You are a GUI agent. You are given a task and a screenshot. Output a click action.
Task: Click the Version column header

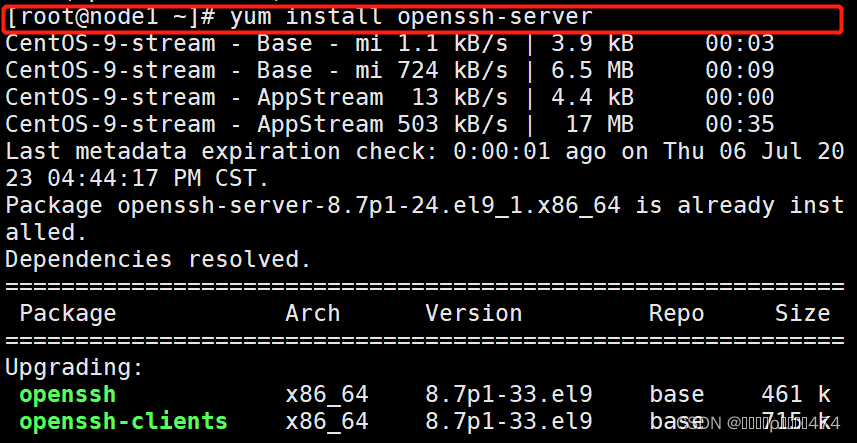coord(474,314)
